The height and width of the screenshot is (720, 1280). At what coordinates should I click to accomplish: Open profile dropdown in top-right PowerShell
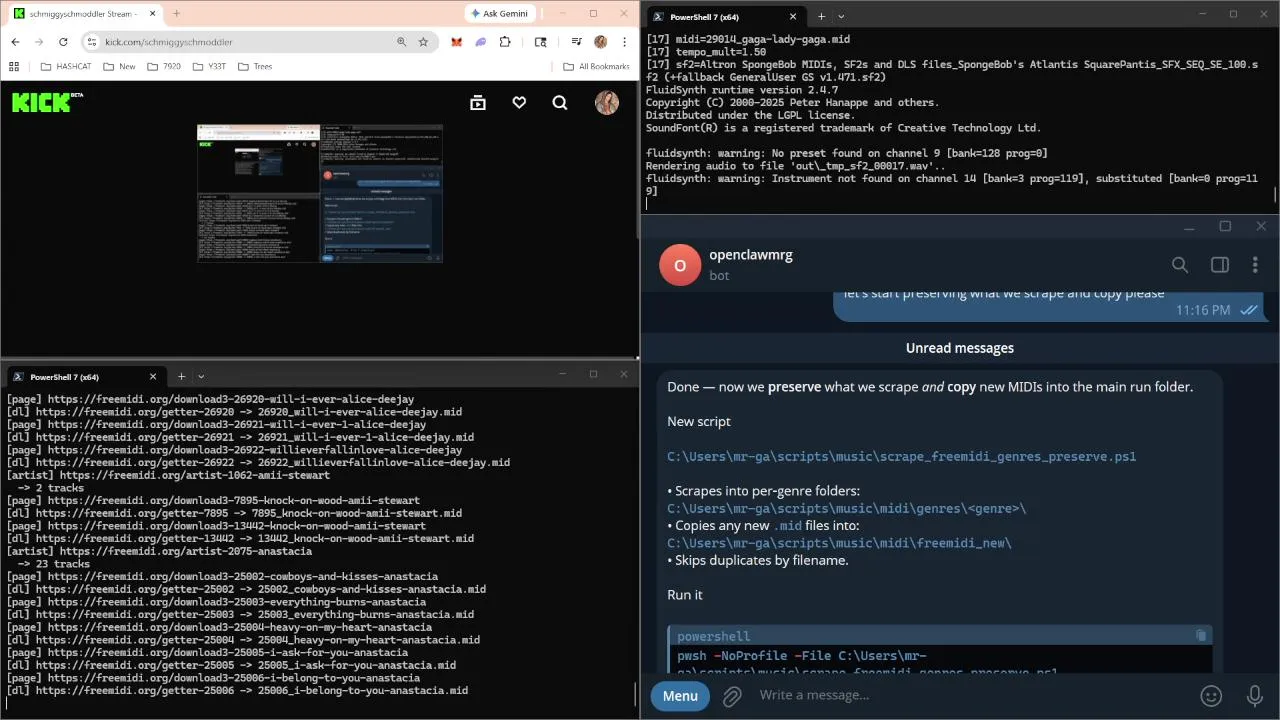pyautogui.click(x=841, y=17)
